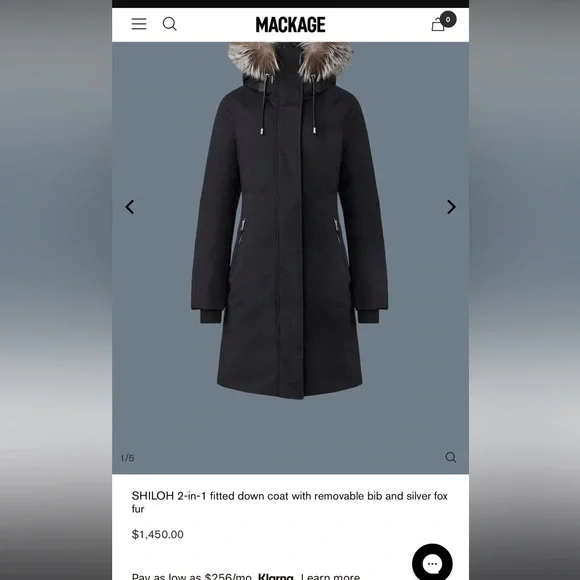Screen dimensions: 580x580
Task: Click the silver fox fur hood trim
Action: tap(290, 61)
